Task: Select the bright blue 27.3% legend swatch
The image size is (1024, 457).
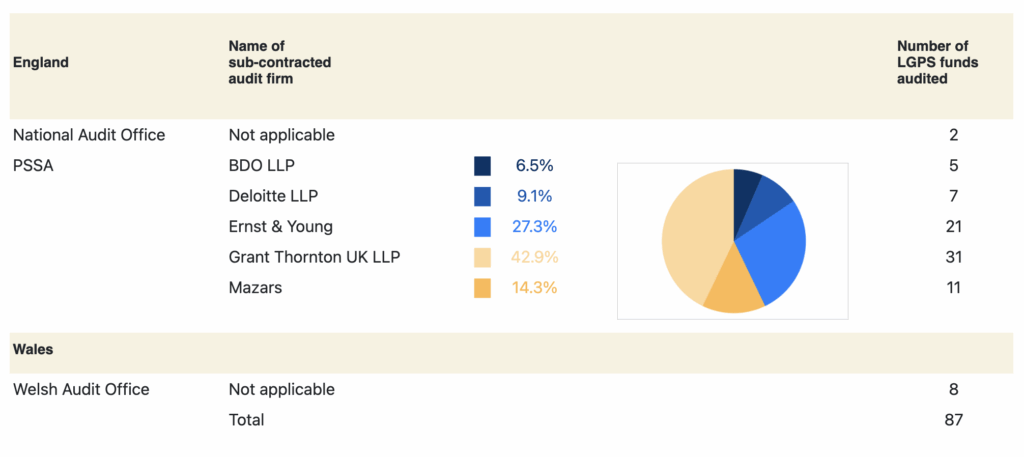Action: tap(483, 227)
